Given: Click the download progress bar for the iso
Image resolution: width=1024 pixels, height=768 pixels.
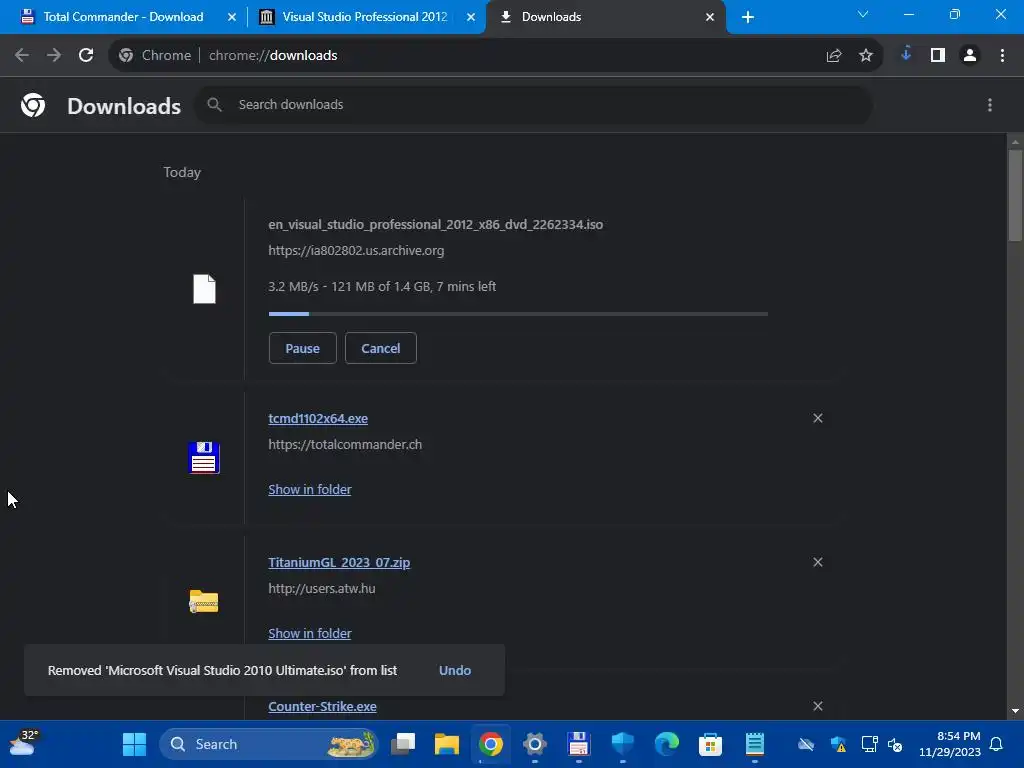Looking at the screenshot, I should pos(518,314).
